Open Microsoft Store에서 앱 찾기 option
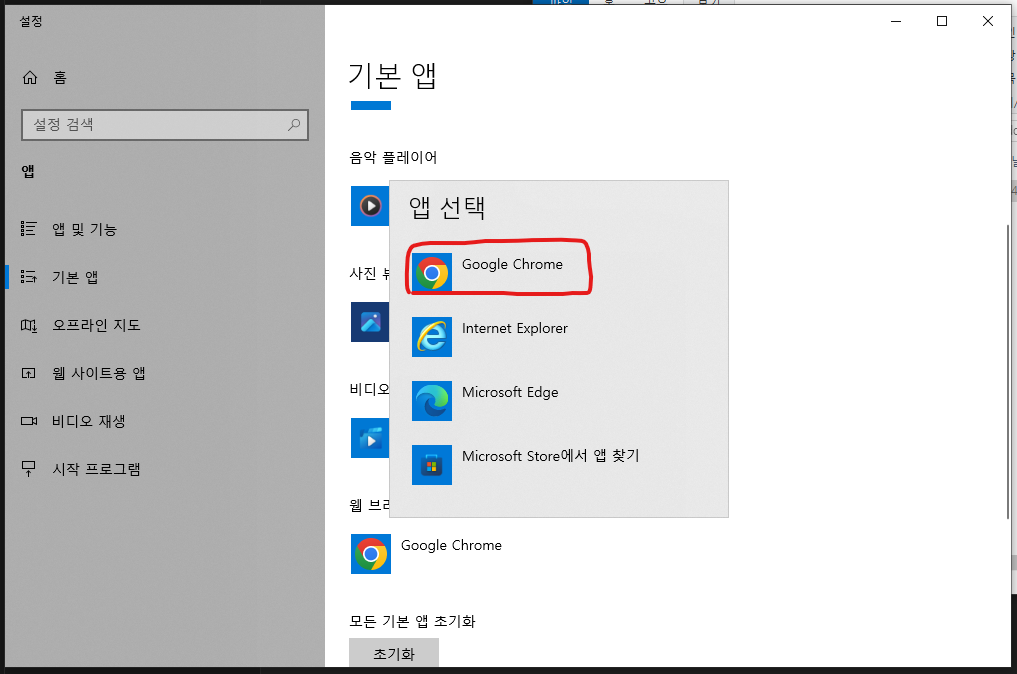Image resolution: width=1017 pixels, height=674 pixels. point(558,464)
